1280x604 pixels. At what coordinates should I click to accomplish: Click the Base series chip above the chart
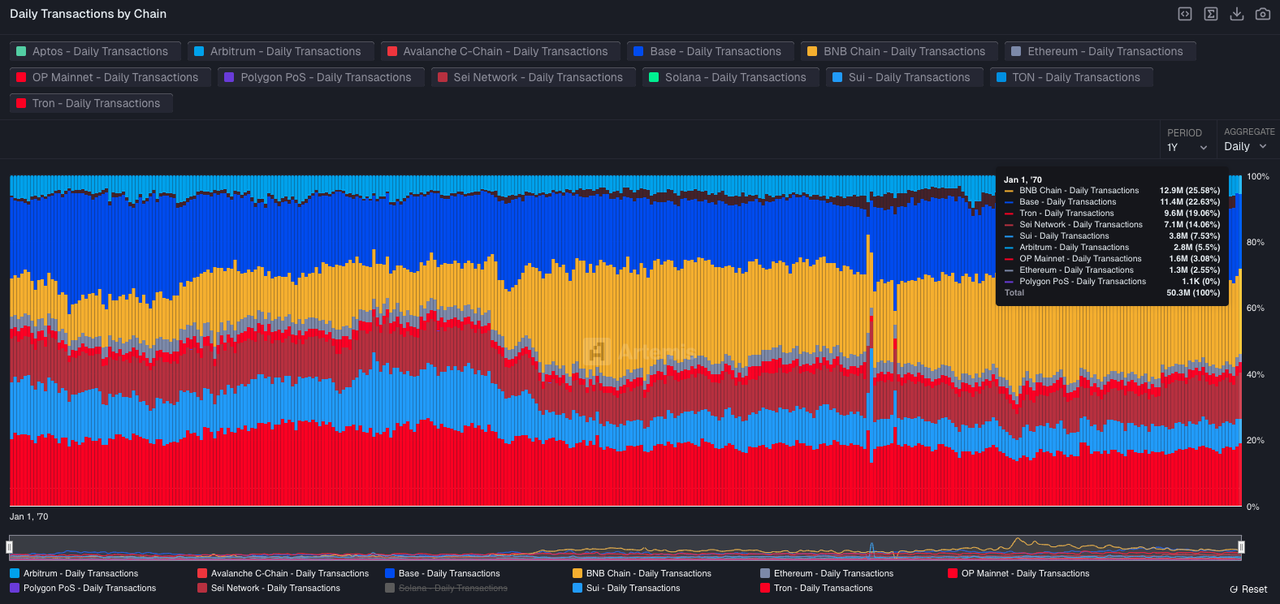click(x=710, y=51)
